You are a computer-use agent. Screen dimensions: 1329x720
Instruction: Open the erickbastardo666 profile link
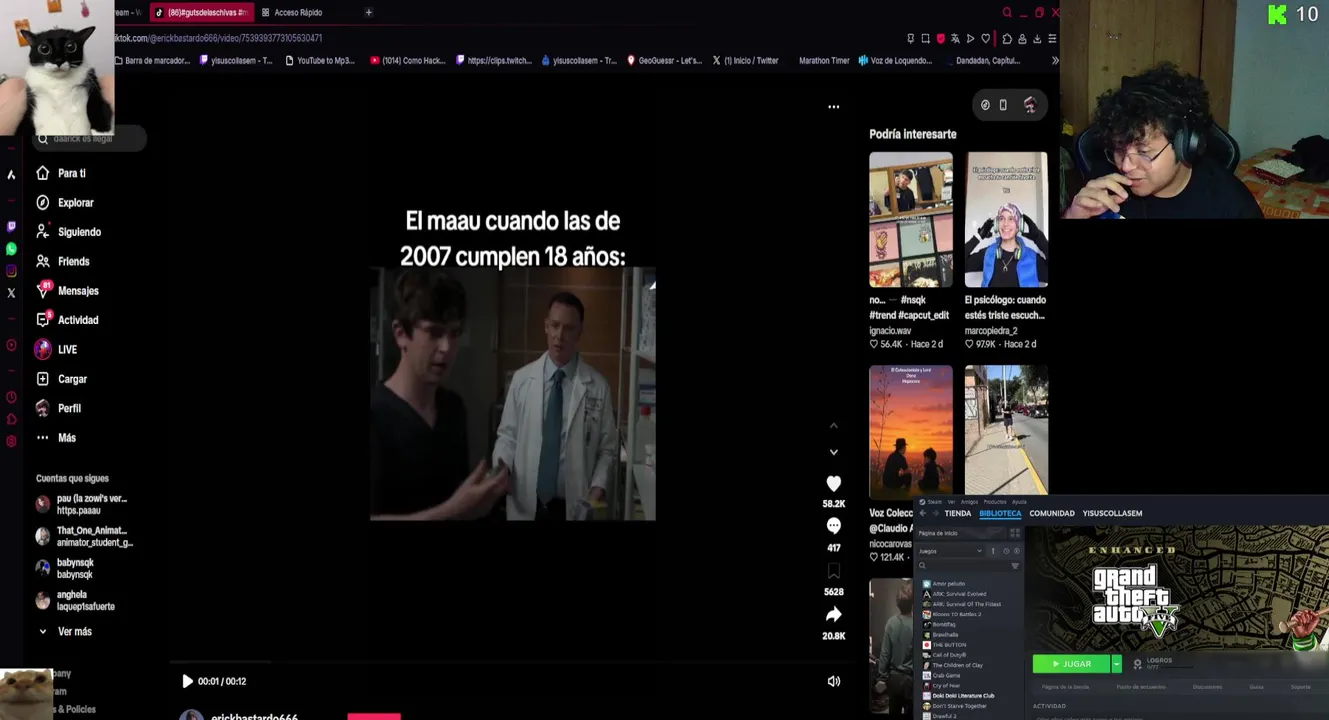254,716
